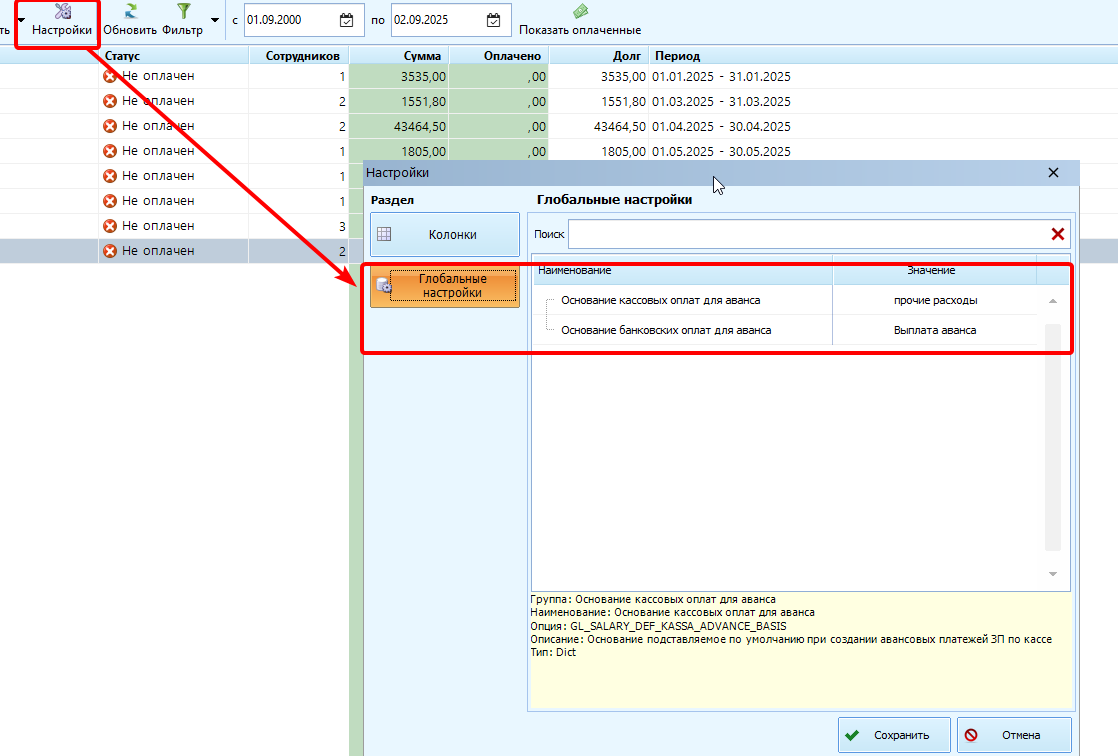
Task: Clear search with the red X icon
Action: point(1057,234)
